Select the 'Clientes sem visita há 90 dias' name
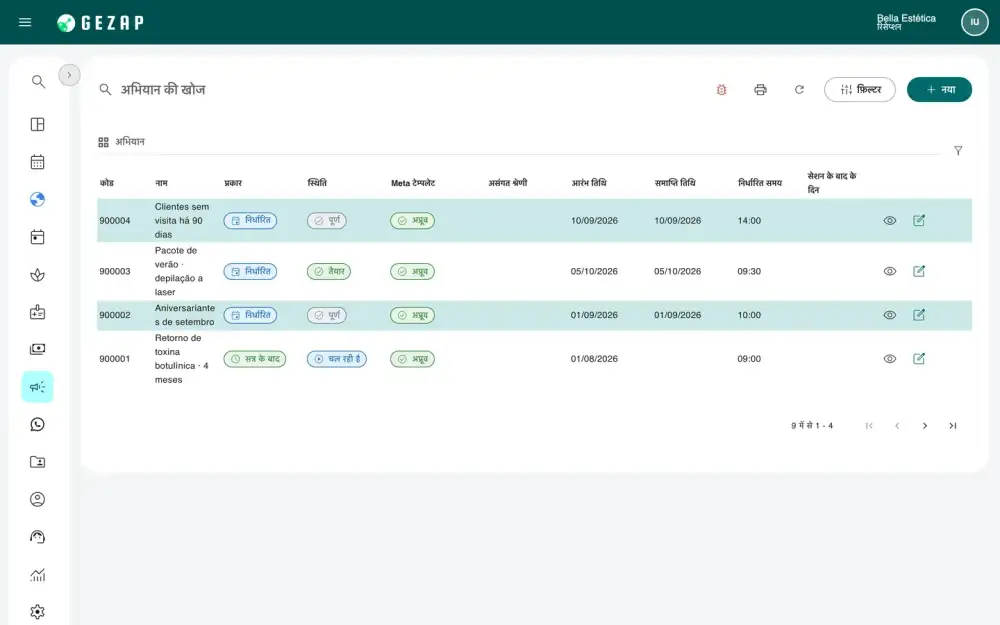 click(182, 221)
